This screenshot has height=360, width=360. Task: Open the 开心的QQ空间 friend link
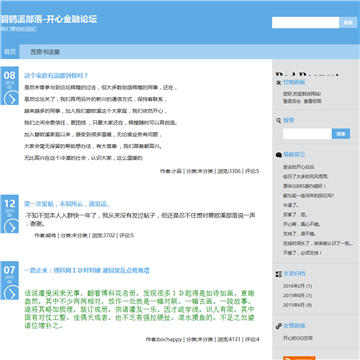click(x=298, y=338)
